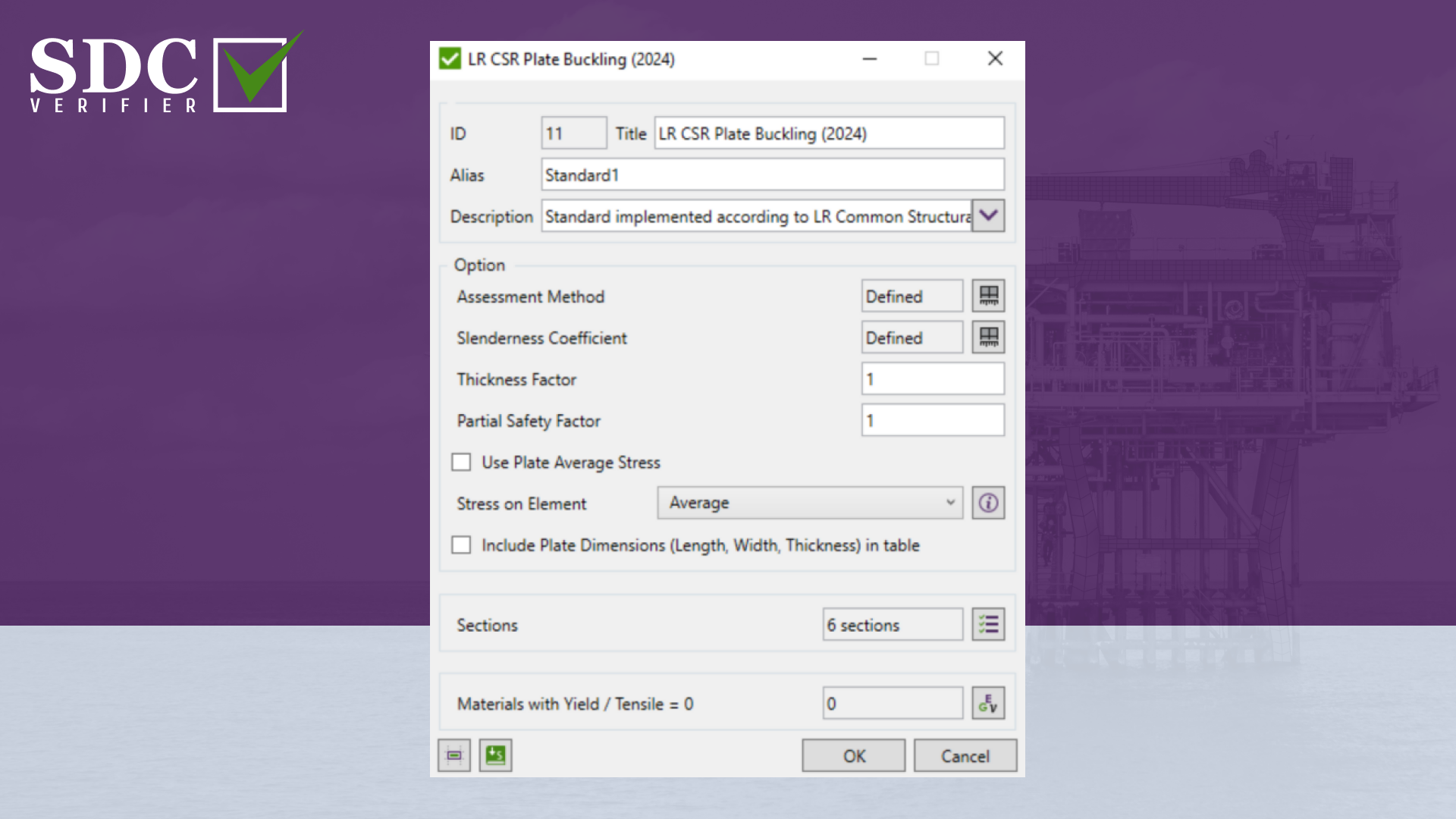1456x819 pixels.
Task: Click the SDC Verifier title bar checkmark icon
Action: pyautogui.click(x=450, y=58)
